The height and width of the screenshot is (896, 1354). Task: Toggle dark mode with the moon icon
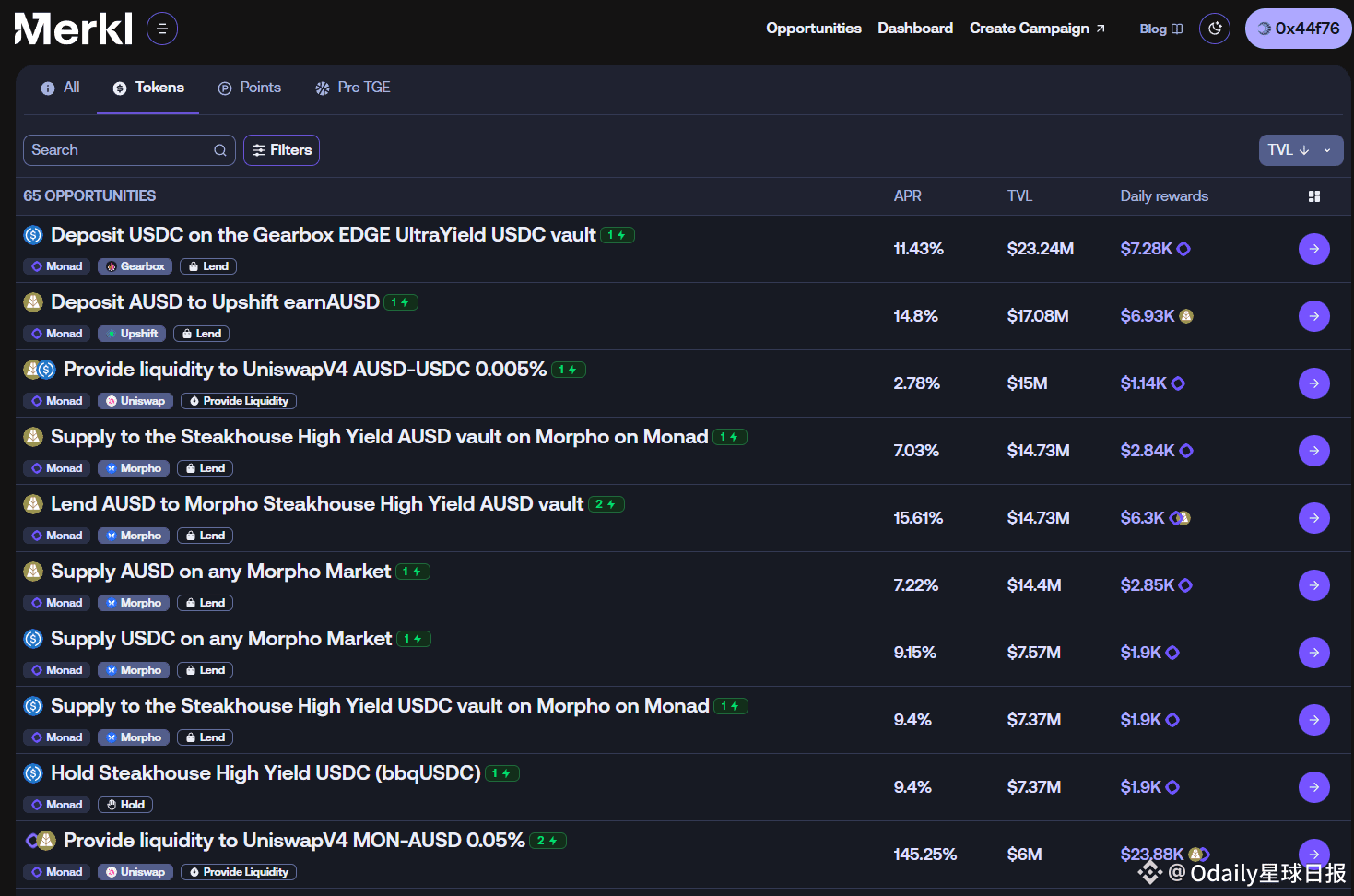(1215, 29)
